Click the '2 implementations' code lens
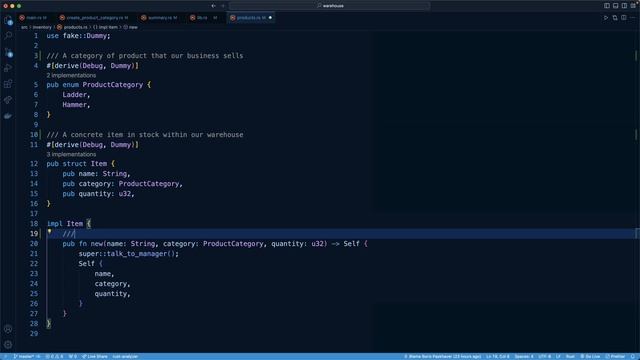This screenshot has width=640, height=360. coord(71,76)
